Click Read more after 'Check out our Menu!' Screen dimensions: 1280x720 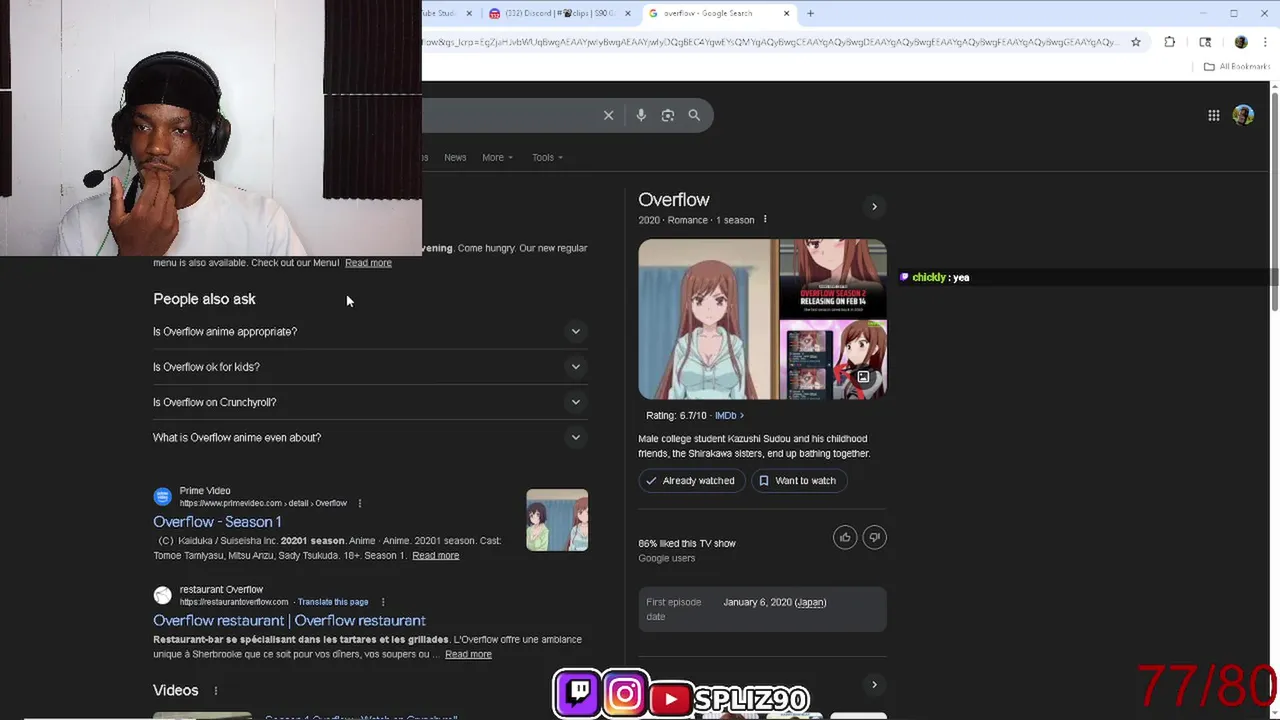coord(368,263)
